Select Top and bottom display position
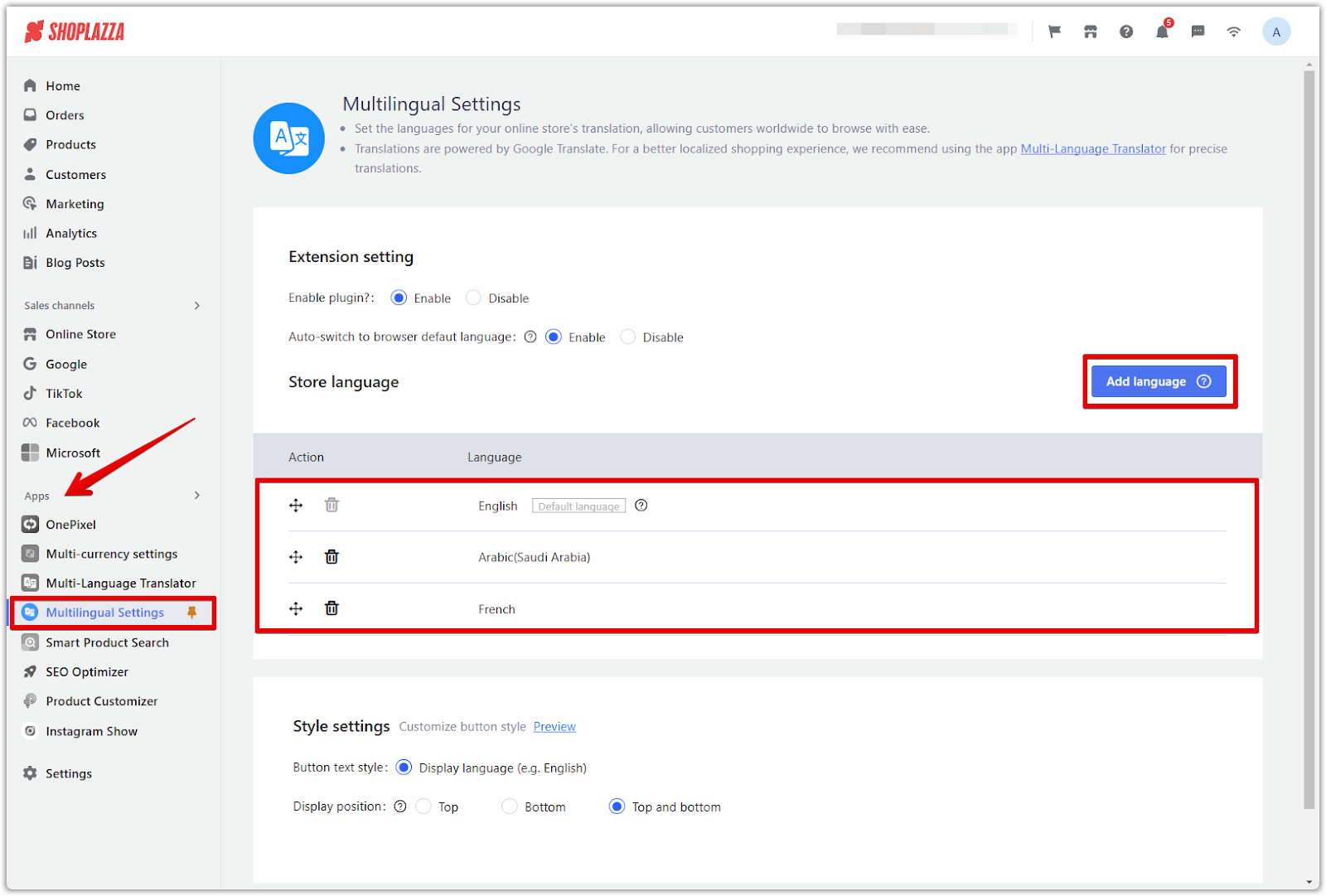 coord(617,806)
